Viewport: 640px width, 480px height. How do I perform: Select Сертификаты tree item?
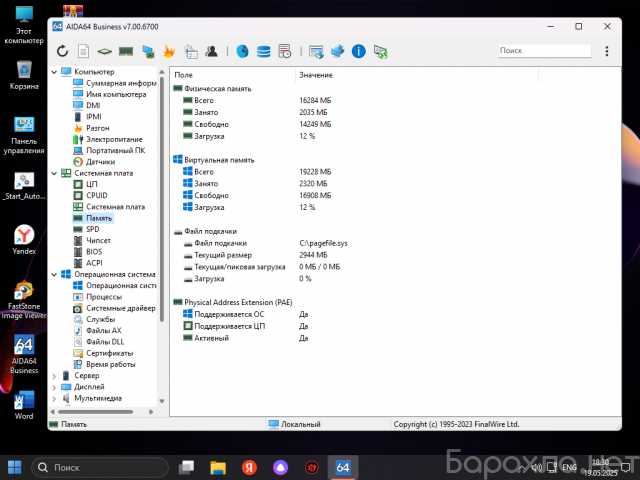109,353
